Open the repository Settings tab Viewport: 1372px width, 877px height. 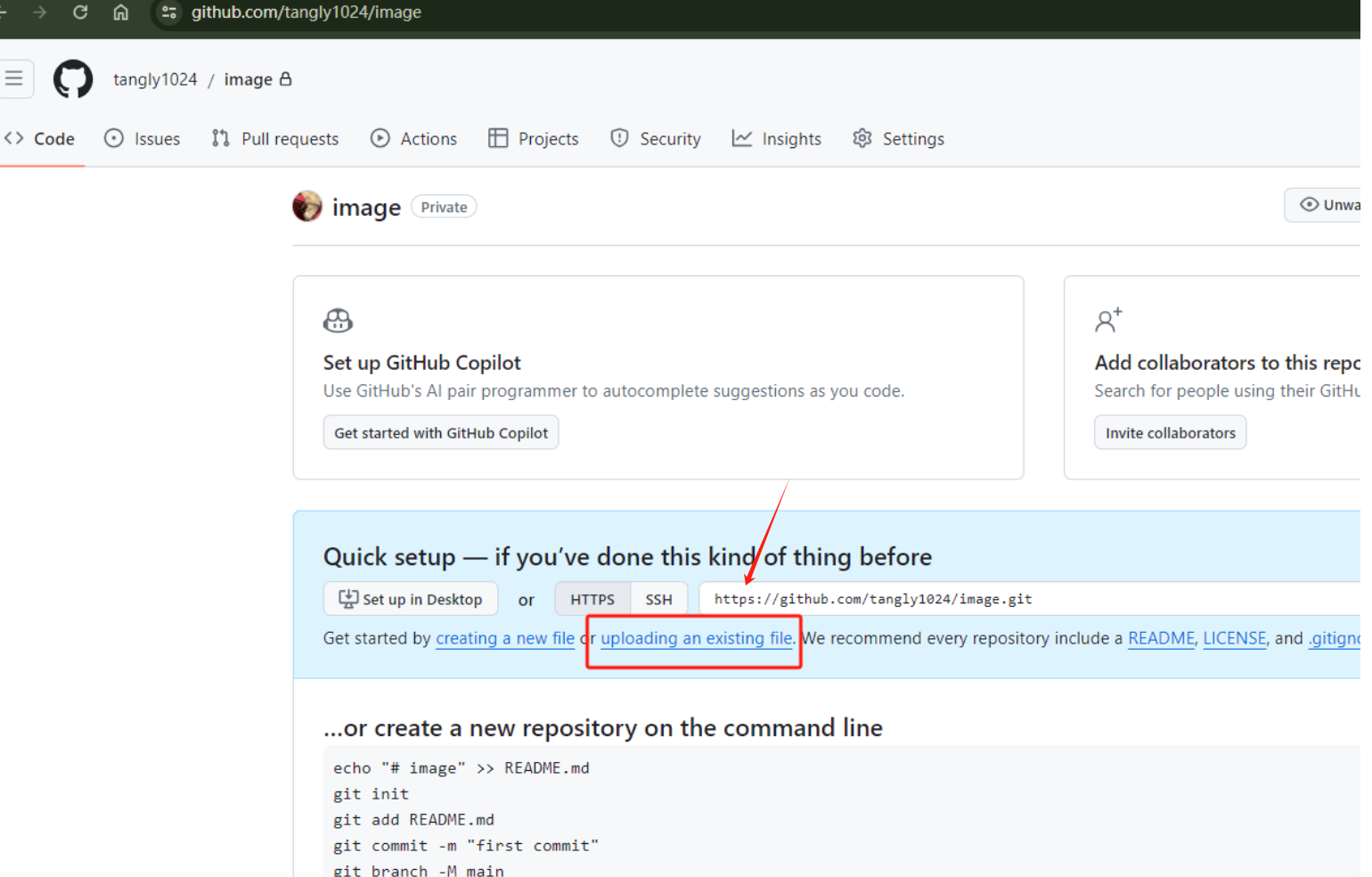tap(899, 139)
